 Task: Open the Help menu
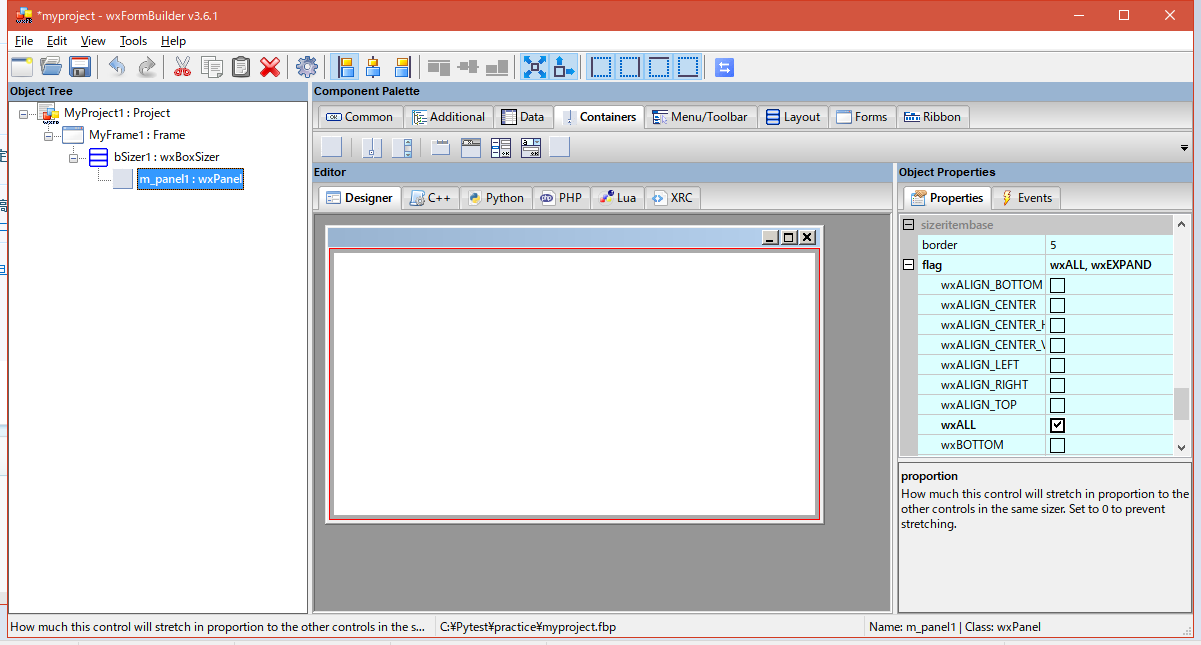point(173,41)
